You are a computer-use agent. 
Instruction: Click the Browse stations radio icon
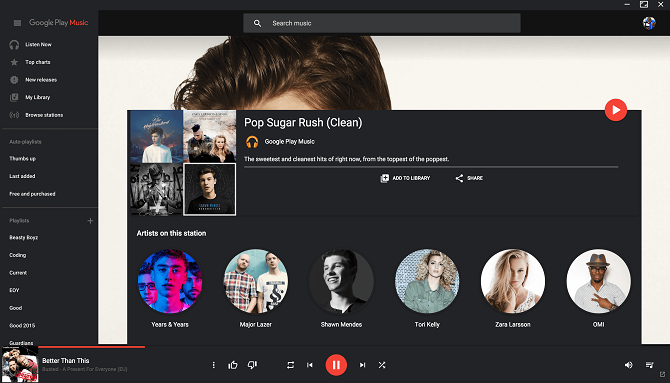[x=14, y=115]
